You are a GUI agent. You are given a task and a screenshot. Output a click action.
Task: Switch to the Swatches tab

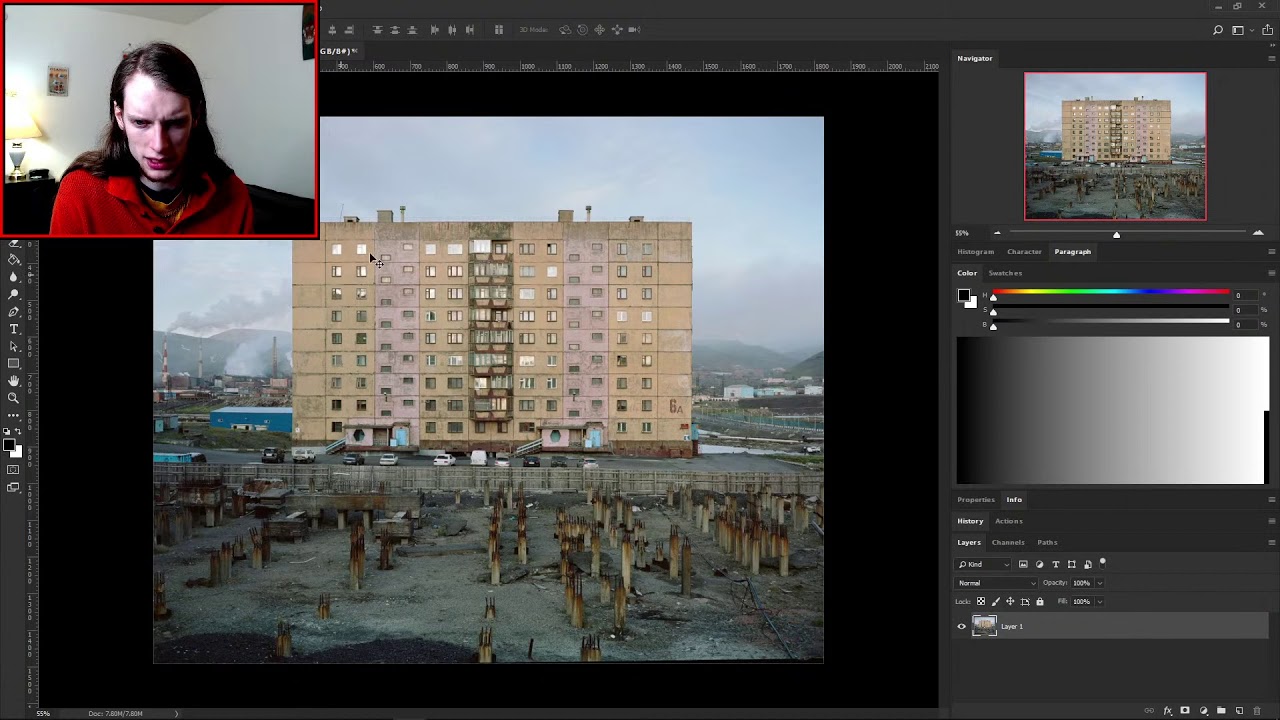(1005, 273)
